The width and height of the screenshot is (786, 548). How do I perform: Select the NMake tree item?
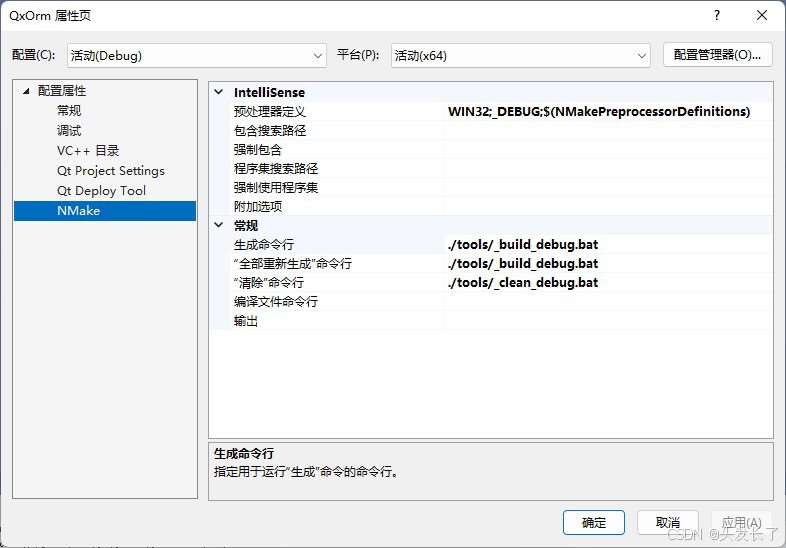click(105, 211)
